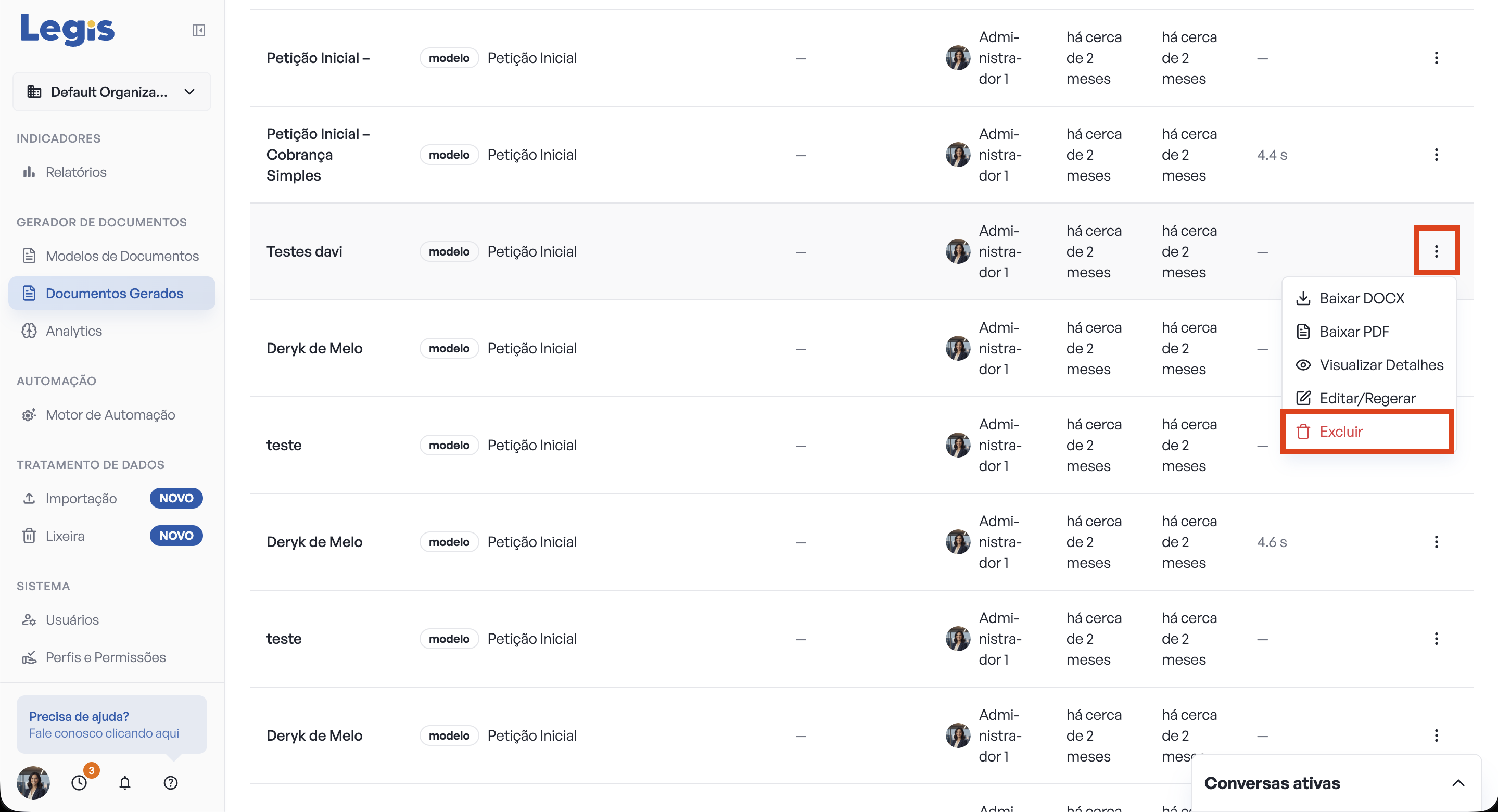Open the user profile avatar at bottom
This screenshot has width=1498, height=812.
point(33,782)
